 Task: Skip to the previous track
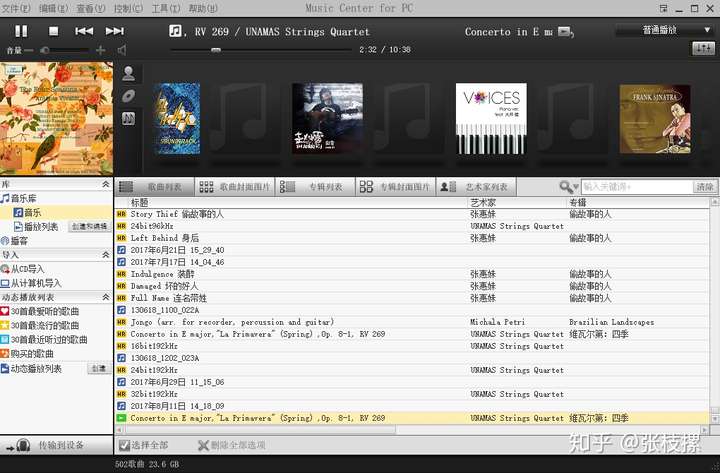pos(84,31)
